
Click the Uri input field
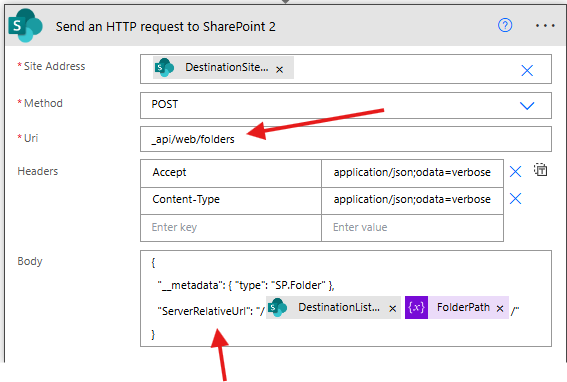click(346, 139)
